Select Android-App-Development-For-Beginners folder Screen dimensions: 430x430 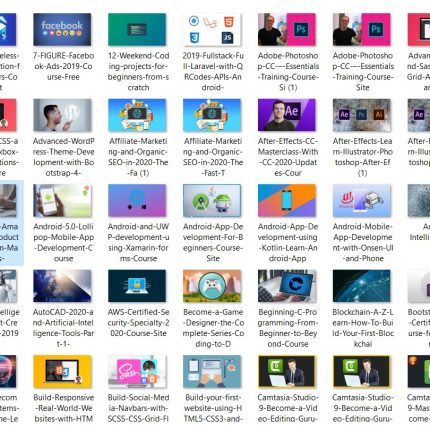[212, 200]
